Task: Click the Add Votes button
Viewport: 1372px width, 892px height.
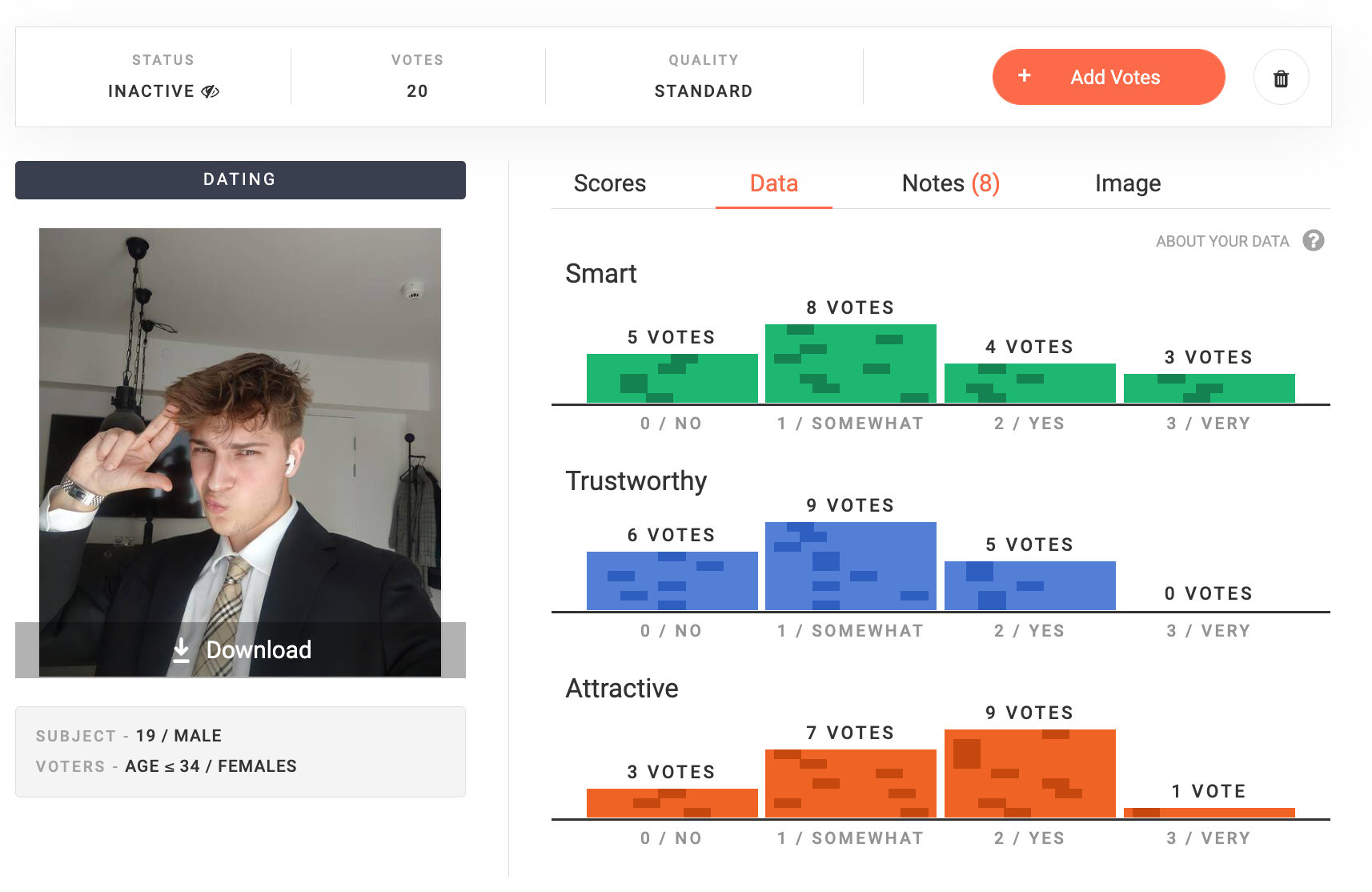Action: 1109,77
